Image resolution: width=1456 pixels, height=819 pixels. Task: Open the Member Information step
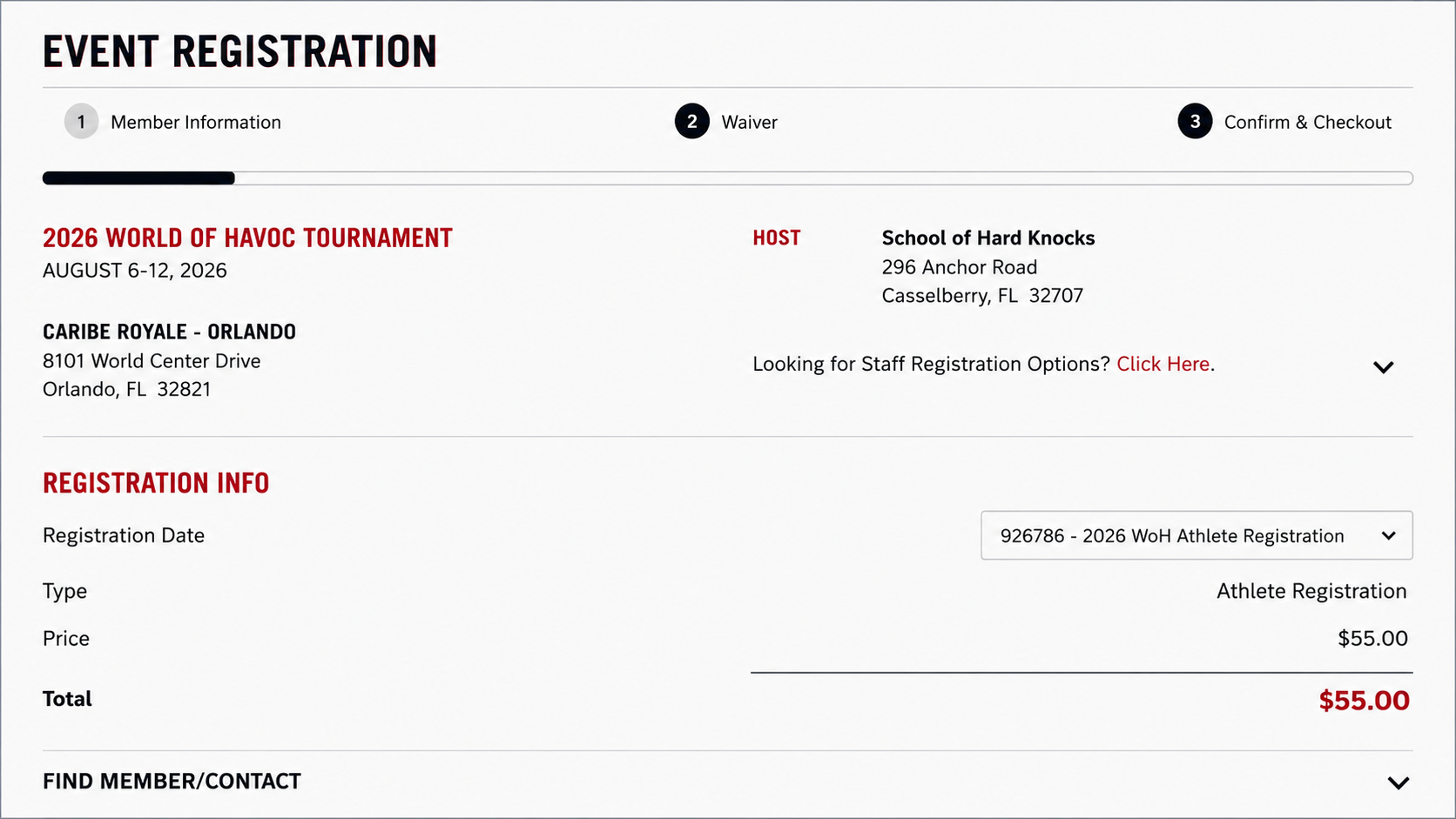(196, 122)
